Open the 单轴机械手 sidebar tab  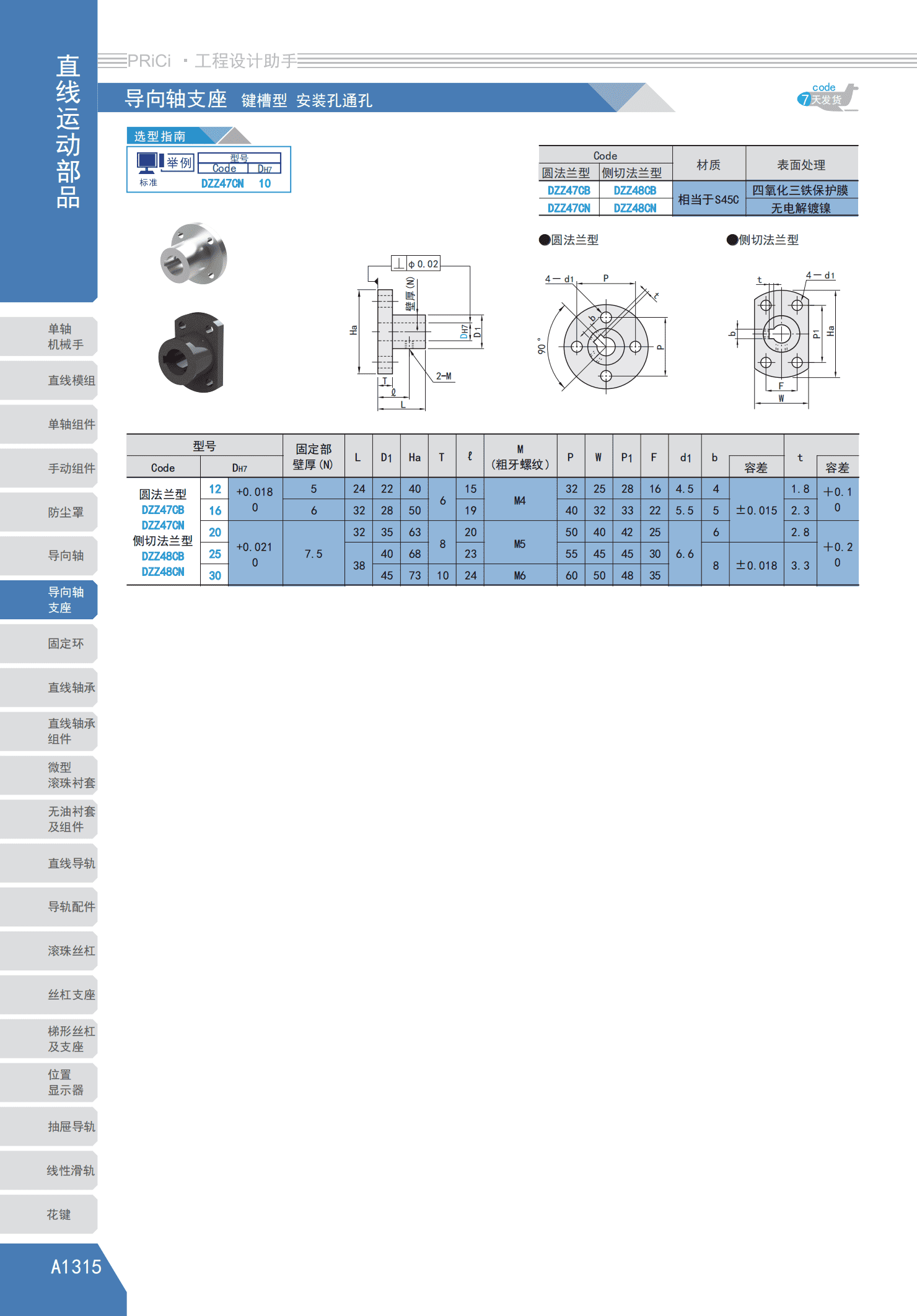[49, 336]
